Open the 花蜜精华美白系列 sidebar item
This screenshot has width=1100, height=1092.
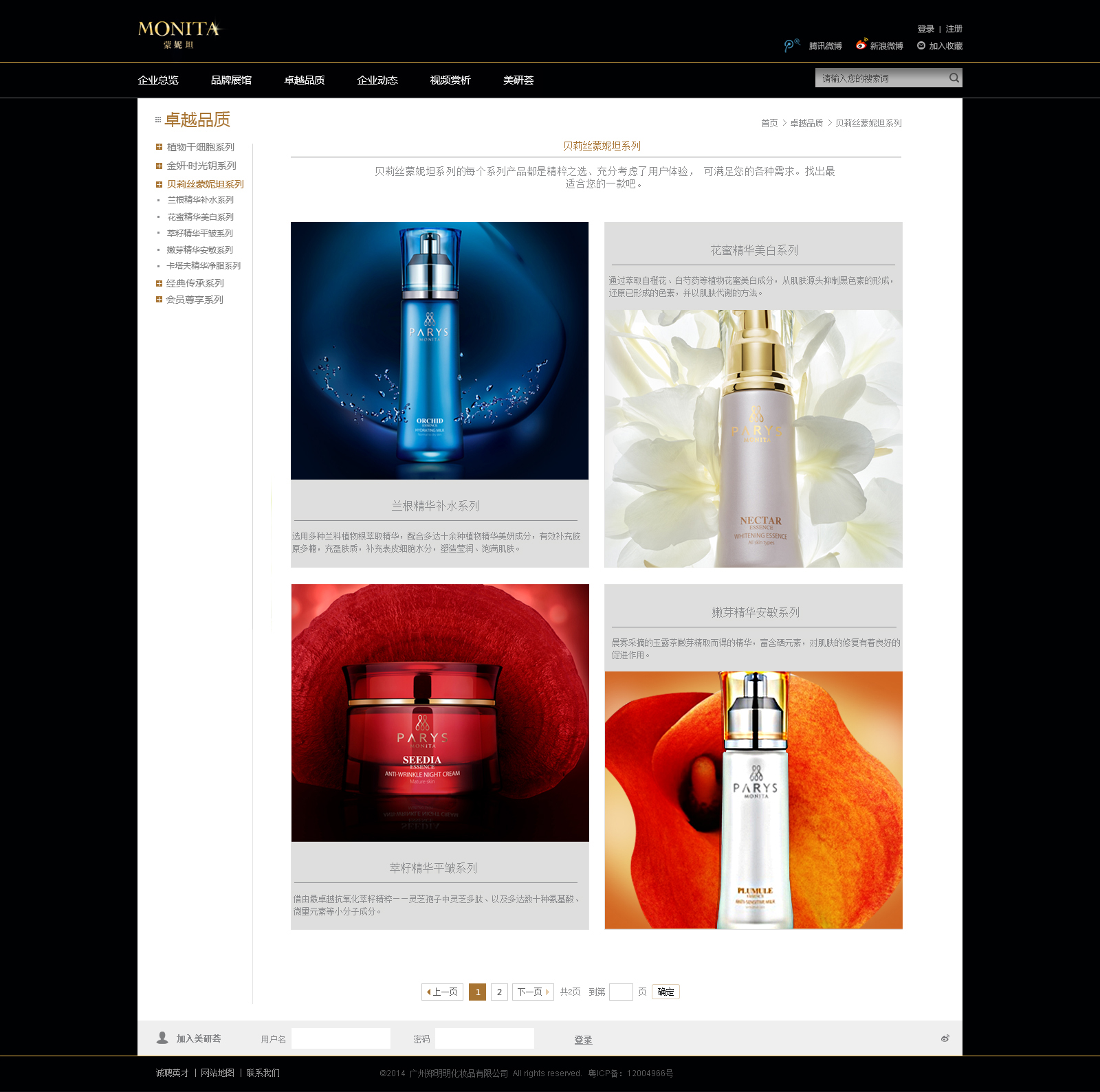(200, 217)
